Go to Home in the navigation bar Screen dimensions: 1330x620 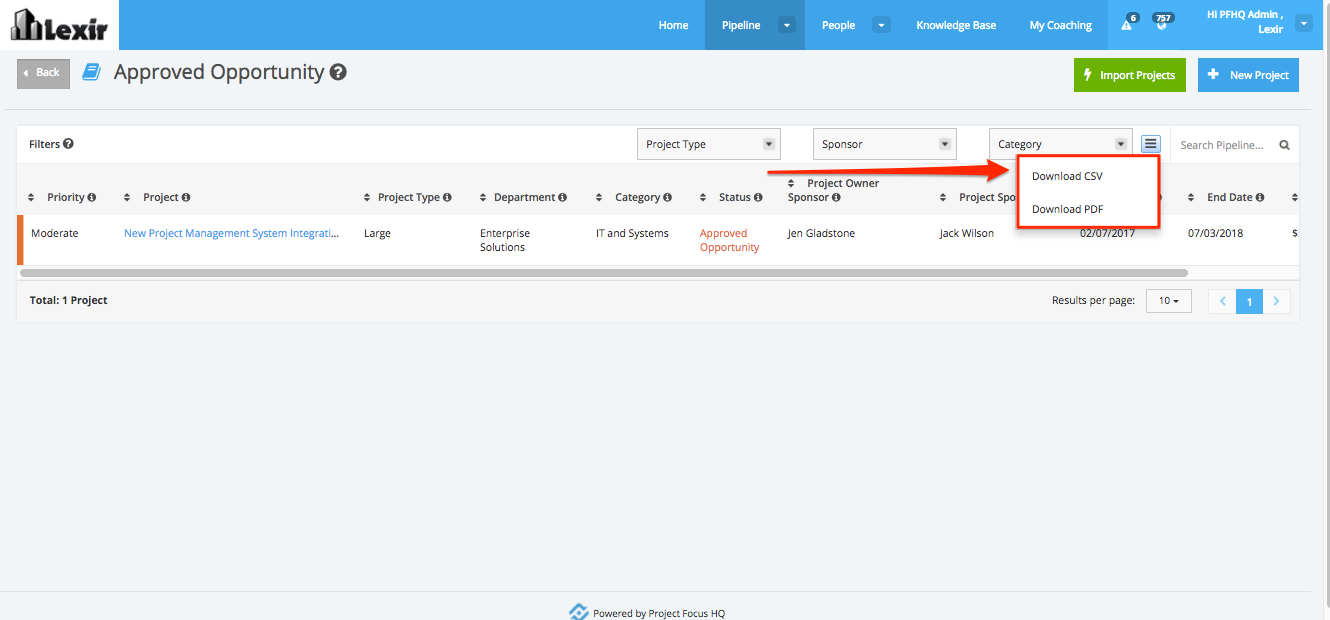click(673, 25)
